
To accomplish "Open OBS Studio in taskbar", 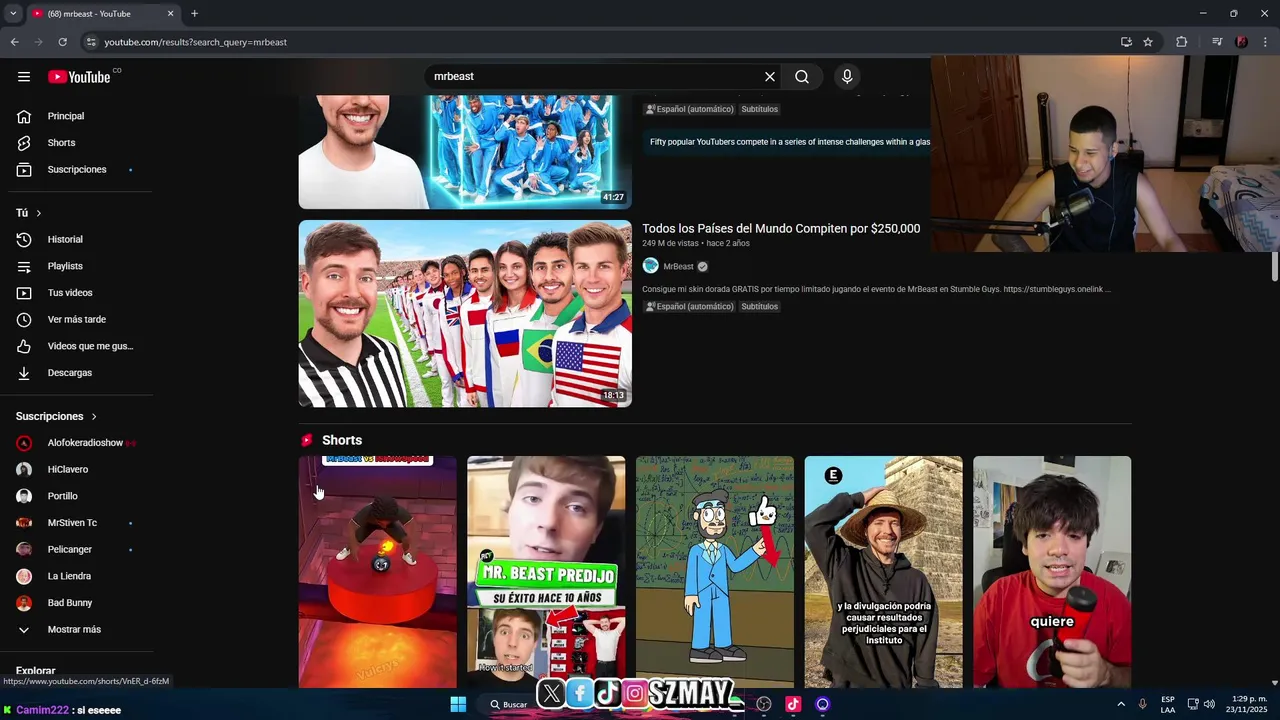I will 764,704.
